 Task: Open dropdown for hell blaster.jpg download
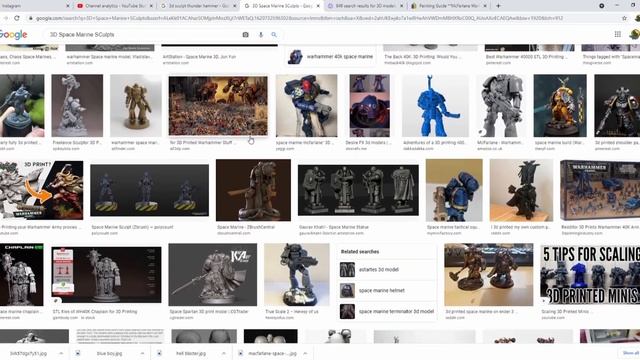[x=224, y=353]
